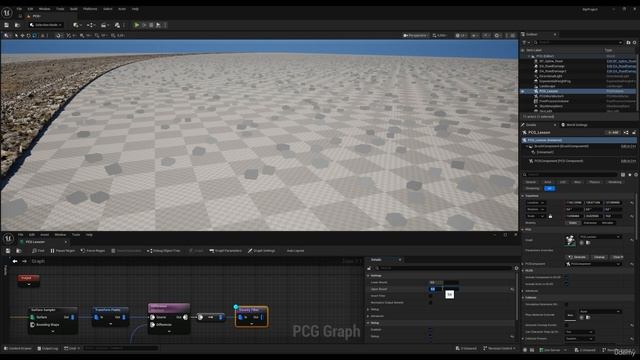Open the Blueprints toolbar icon

[91, 25]
